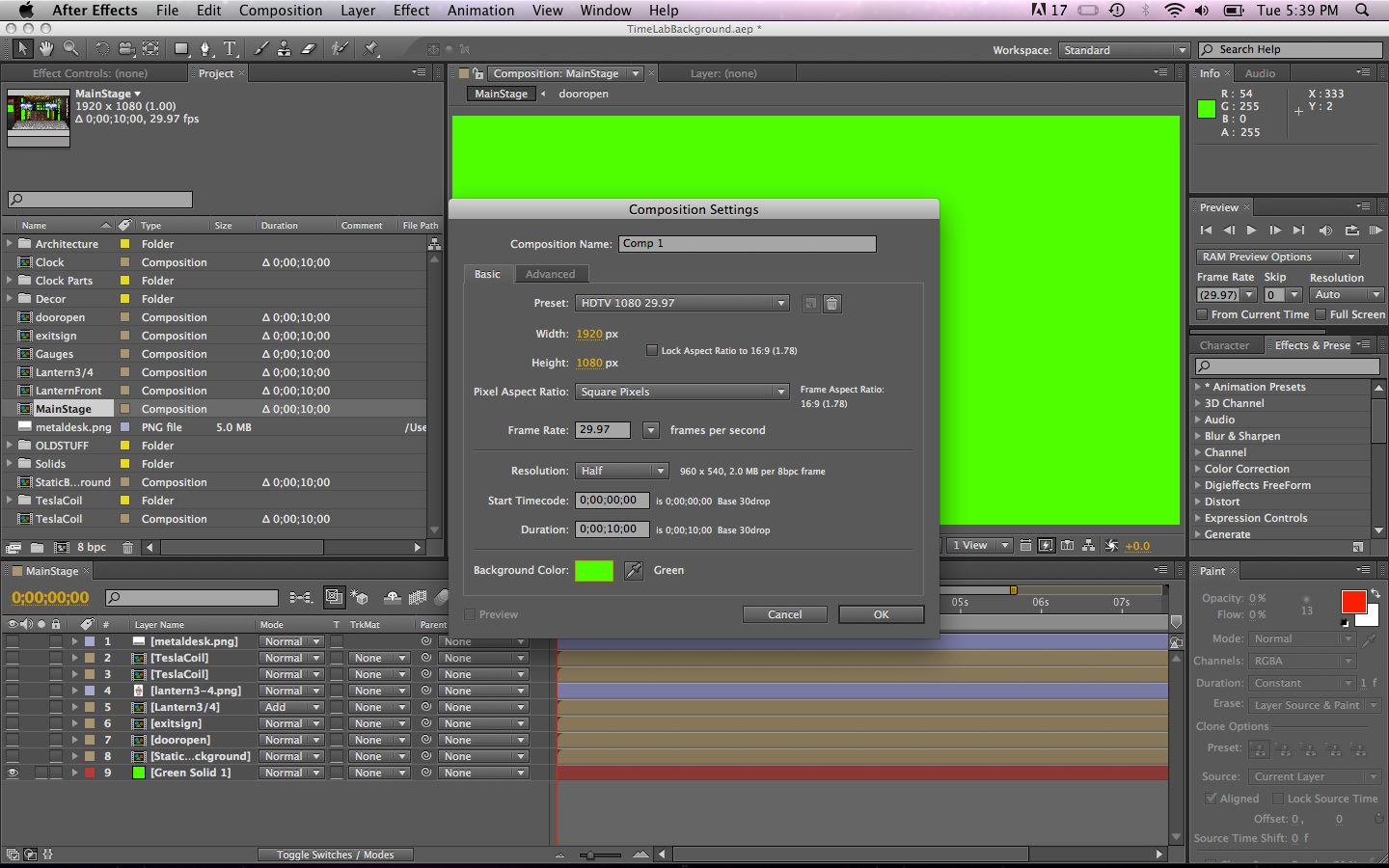
Task: Open Pixel Aspect Ratio dropdown
Action: click(x=682, y=392)
